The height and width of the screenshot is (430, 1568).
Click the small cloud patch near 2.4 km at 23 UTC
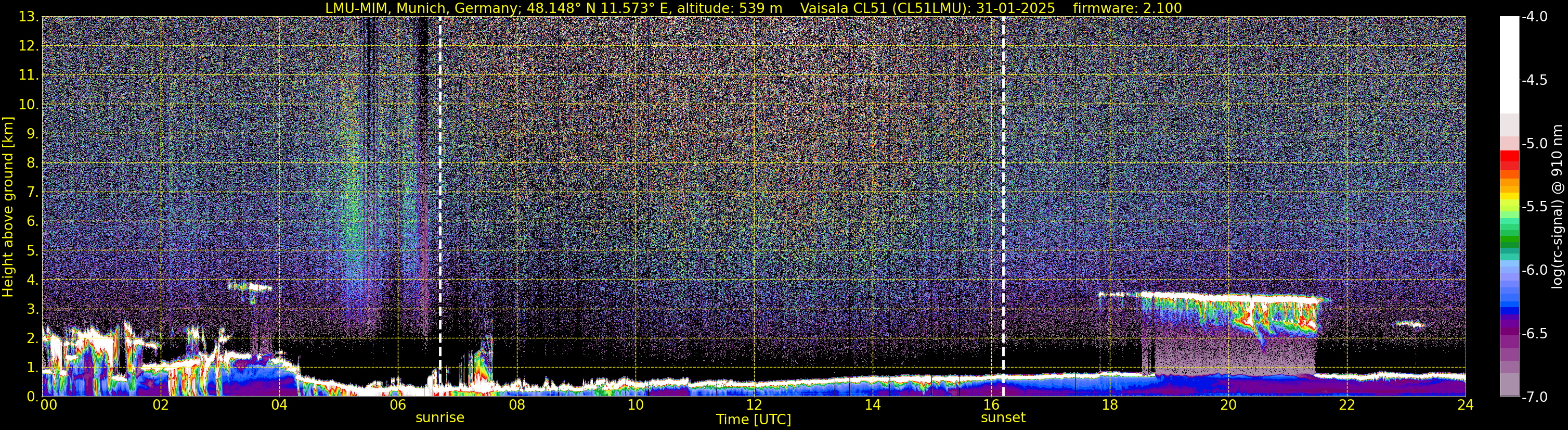(x=1410, y=325)
